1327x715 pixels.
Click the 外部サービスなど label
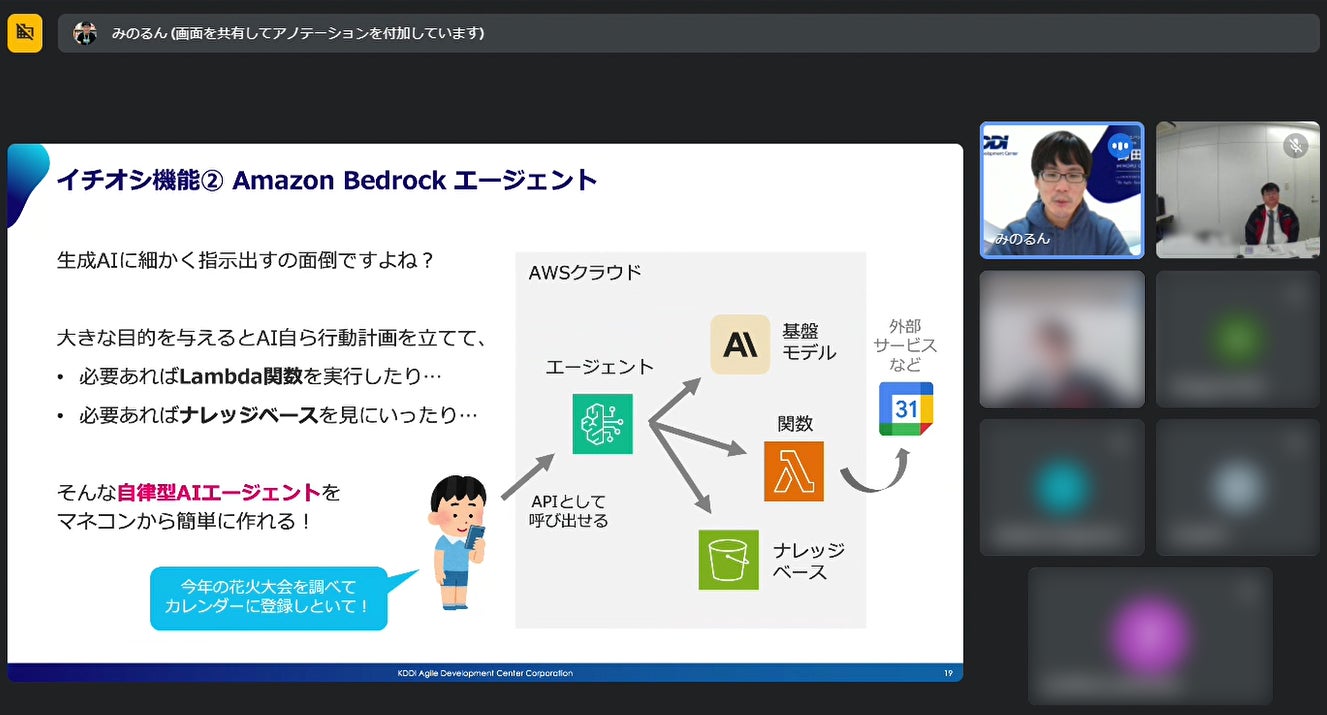905,345
